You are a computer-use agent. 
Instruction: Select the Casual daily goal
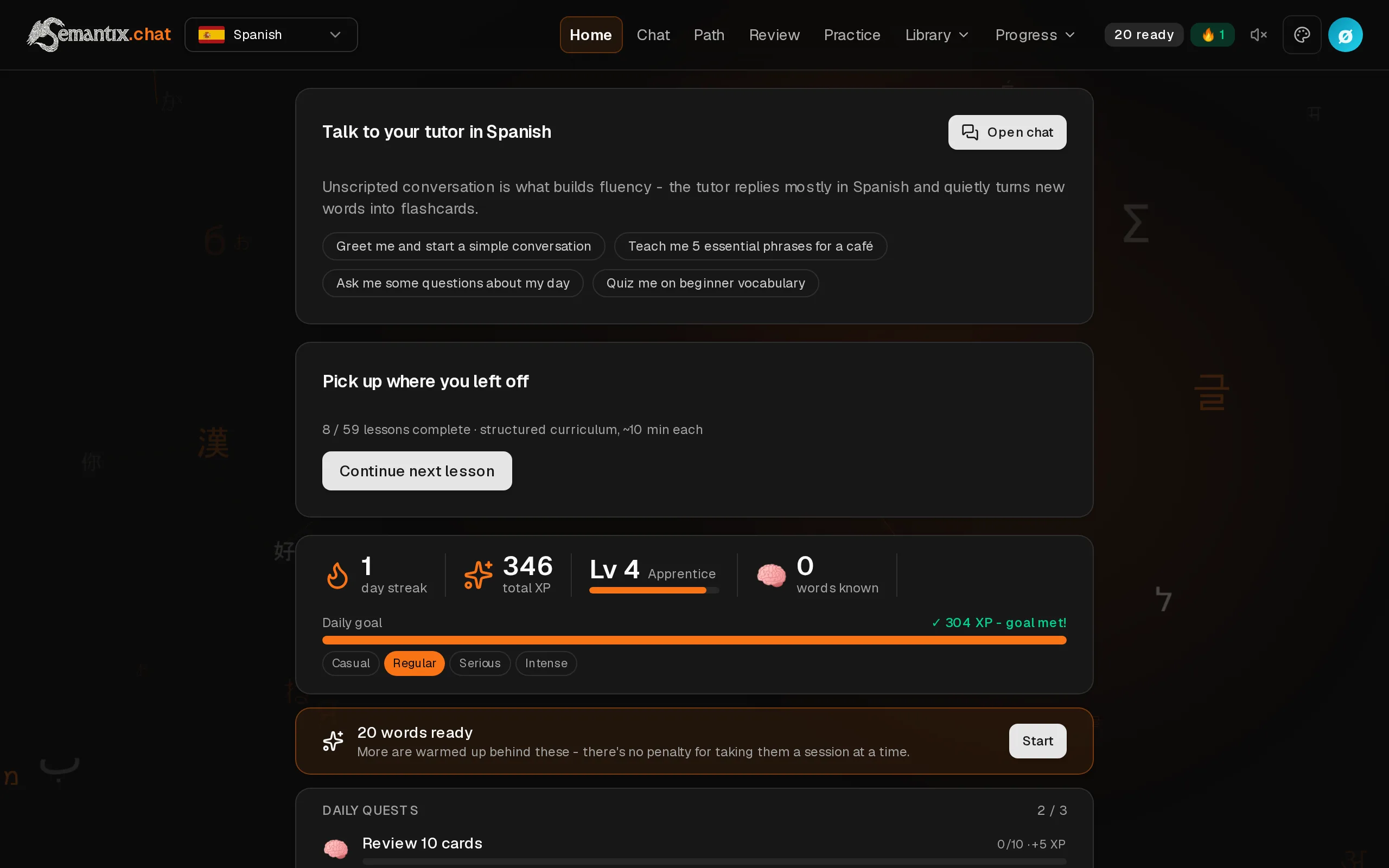pyautogui.click(x=351, y=663)
